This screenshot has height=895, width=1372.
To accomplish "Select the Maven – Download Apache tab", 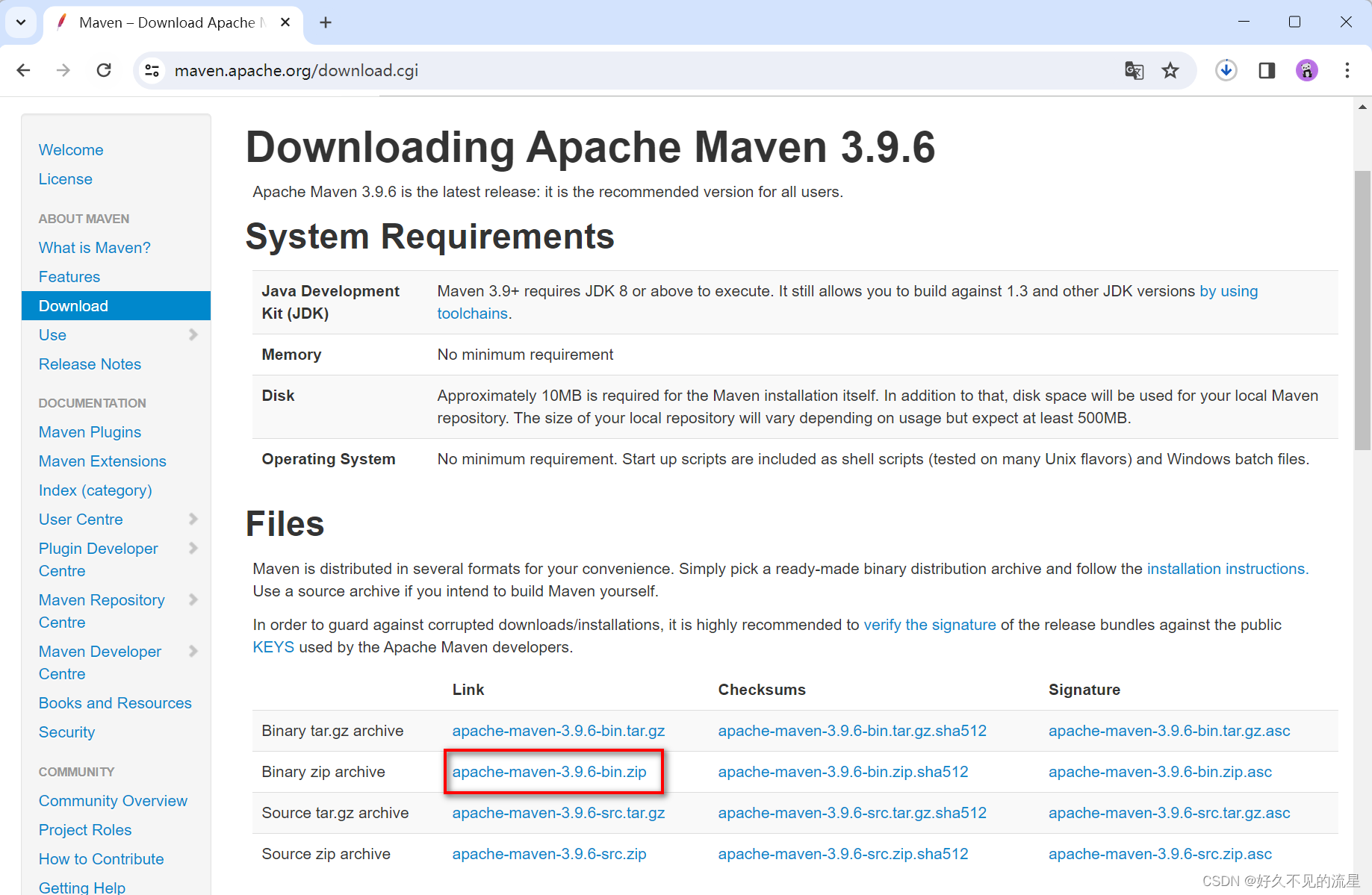I will [173, 23].
